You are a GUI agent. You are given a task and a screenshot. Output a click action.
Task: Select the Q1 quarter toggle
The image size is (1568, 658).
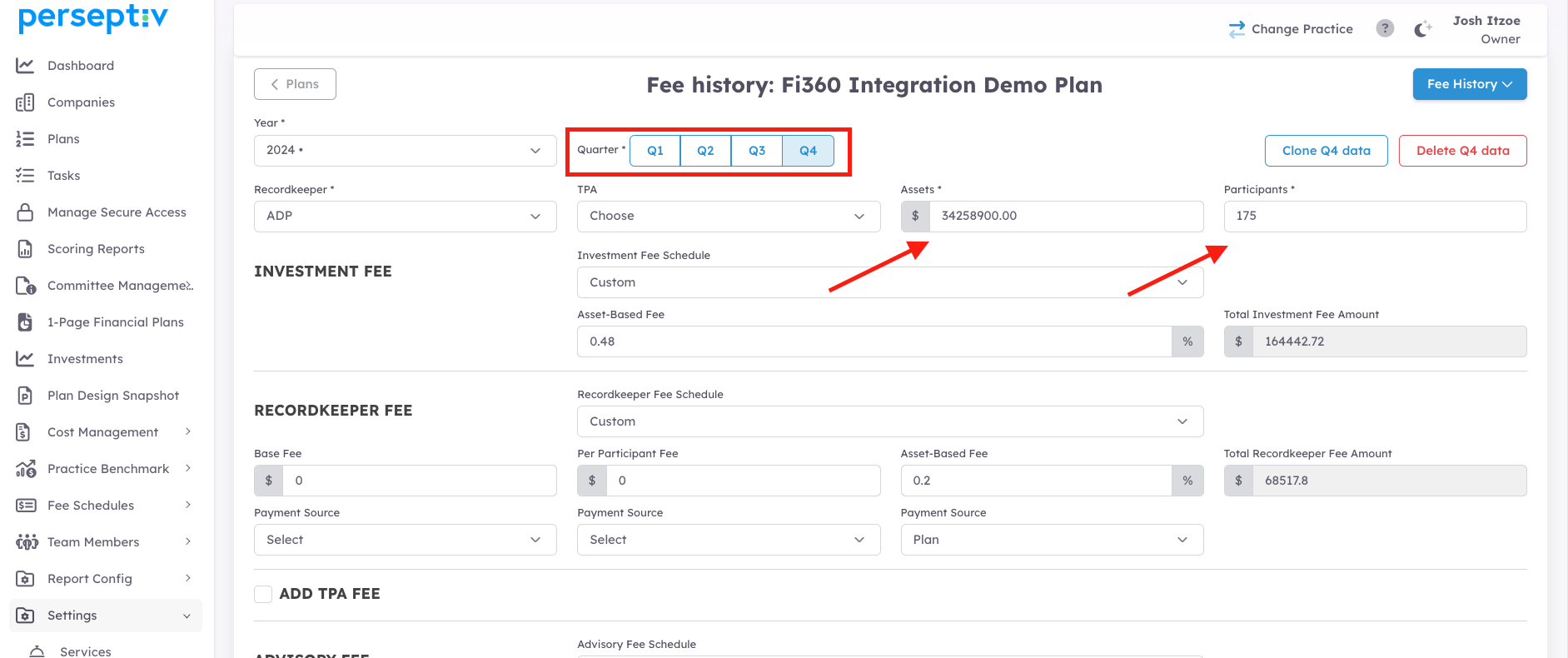(655, 151)
